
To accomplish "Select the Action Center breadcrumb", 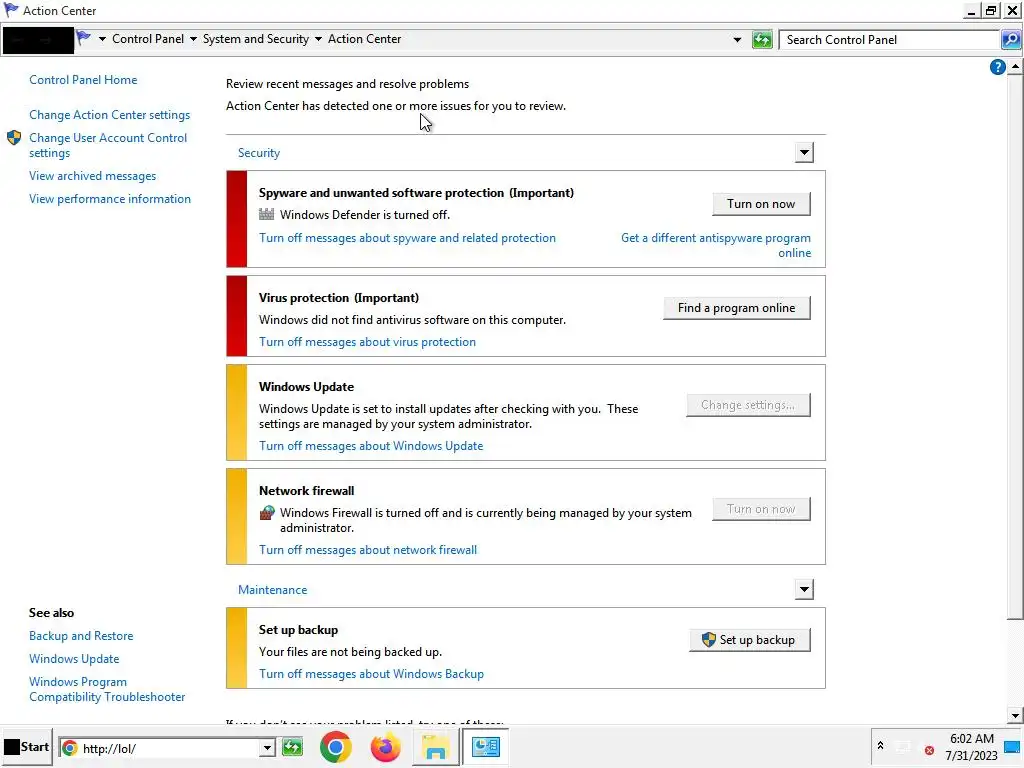I will (x=364, y=39).
